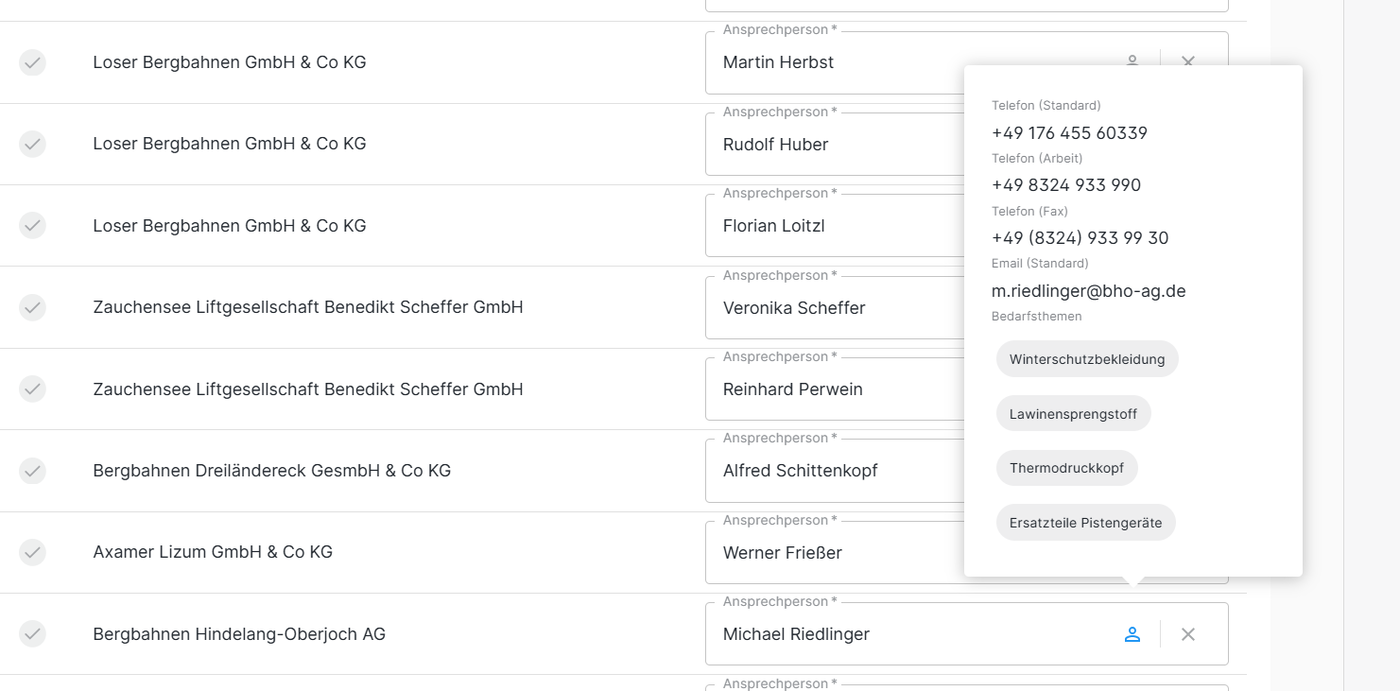Click the Winterschutzbekleidung topic chip

pyautogui.click(x=1087, y=359)
